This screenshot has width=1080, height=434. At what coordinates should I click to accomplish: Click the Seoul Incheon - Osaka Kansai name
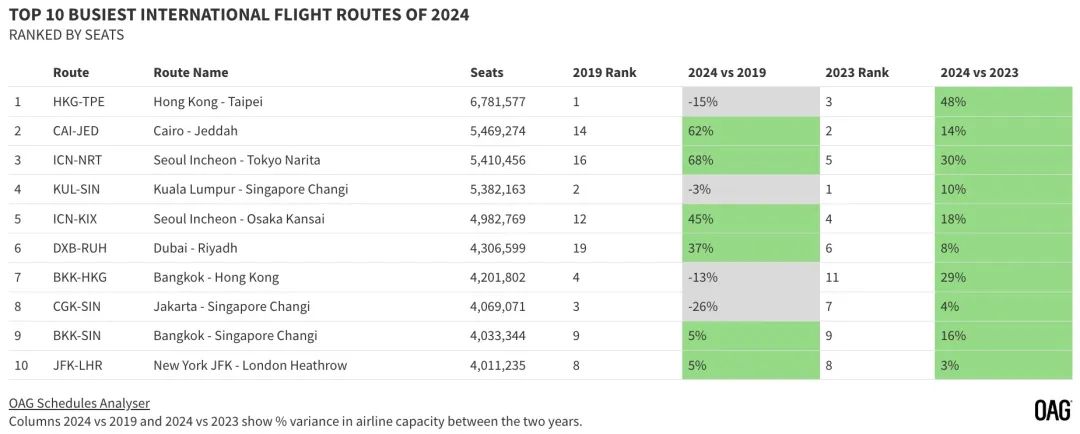239,219
